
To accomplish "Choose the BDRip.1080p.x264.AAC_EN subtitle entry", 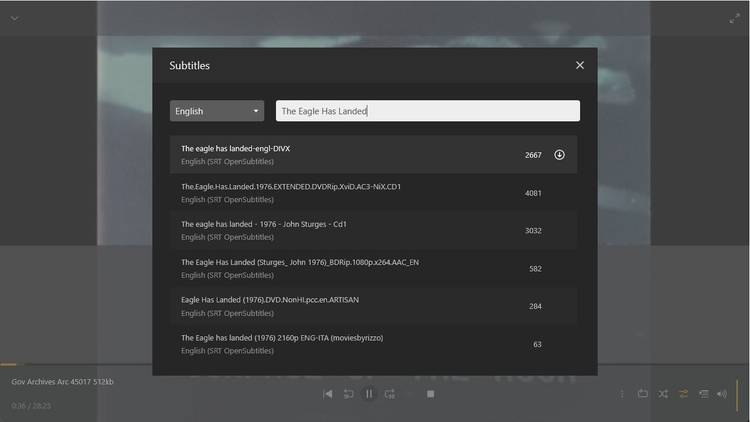I will [373, 268].
